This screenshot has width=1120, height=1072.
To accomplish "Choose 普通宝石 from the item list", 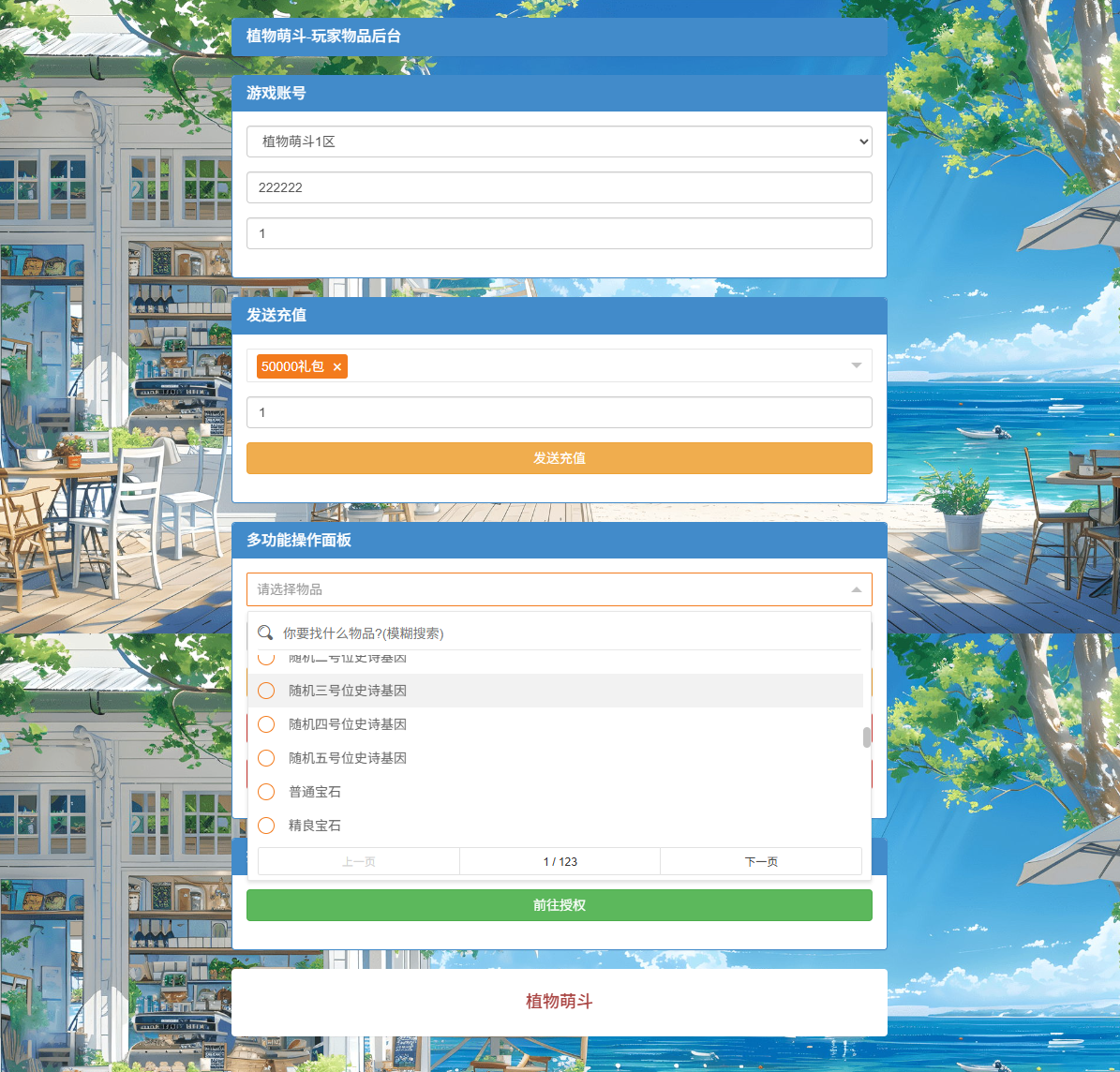I will click(315, 792).
